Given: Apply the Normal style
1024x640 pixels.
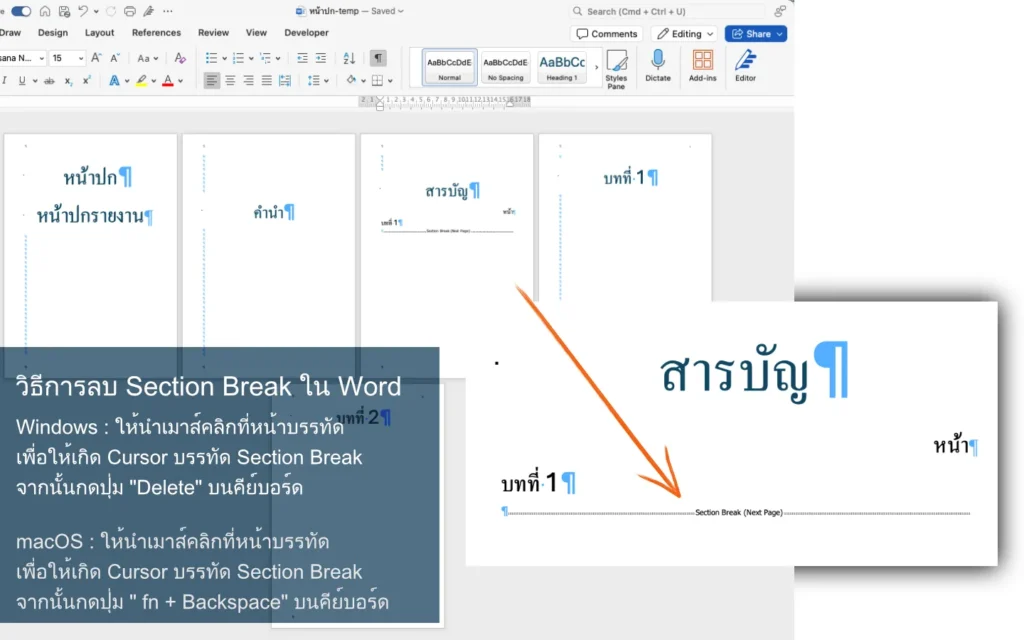Looking at the screenshot, I should 449,67.
